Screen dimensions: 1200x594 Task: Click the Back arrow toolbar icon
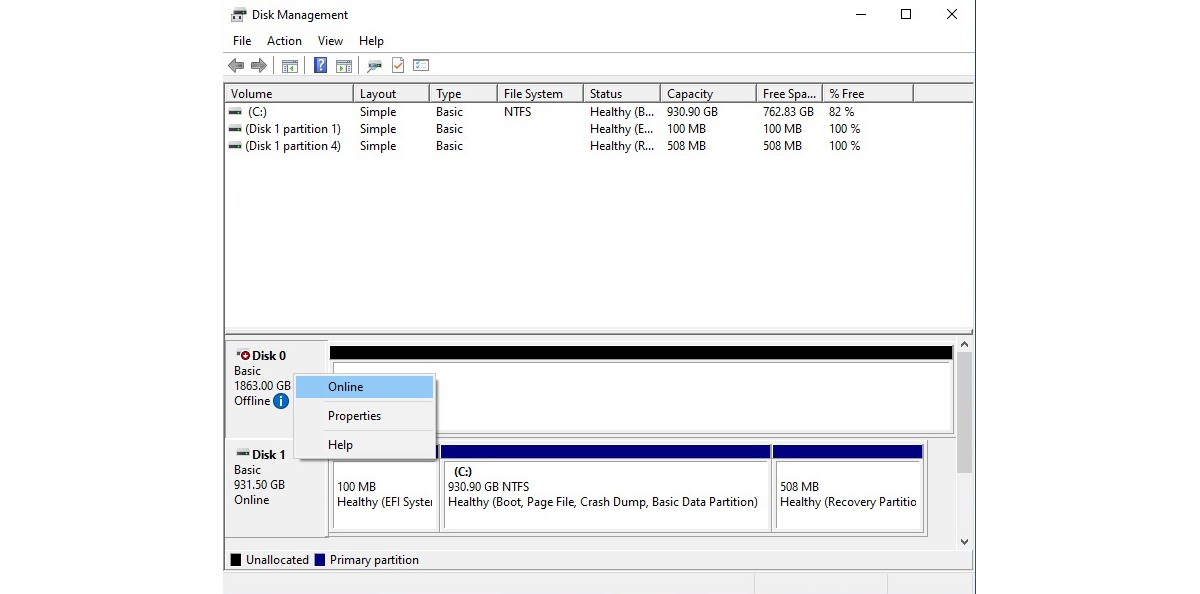236,66
